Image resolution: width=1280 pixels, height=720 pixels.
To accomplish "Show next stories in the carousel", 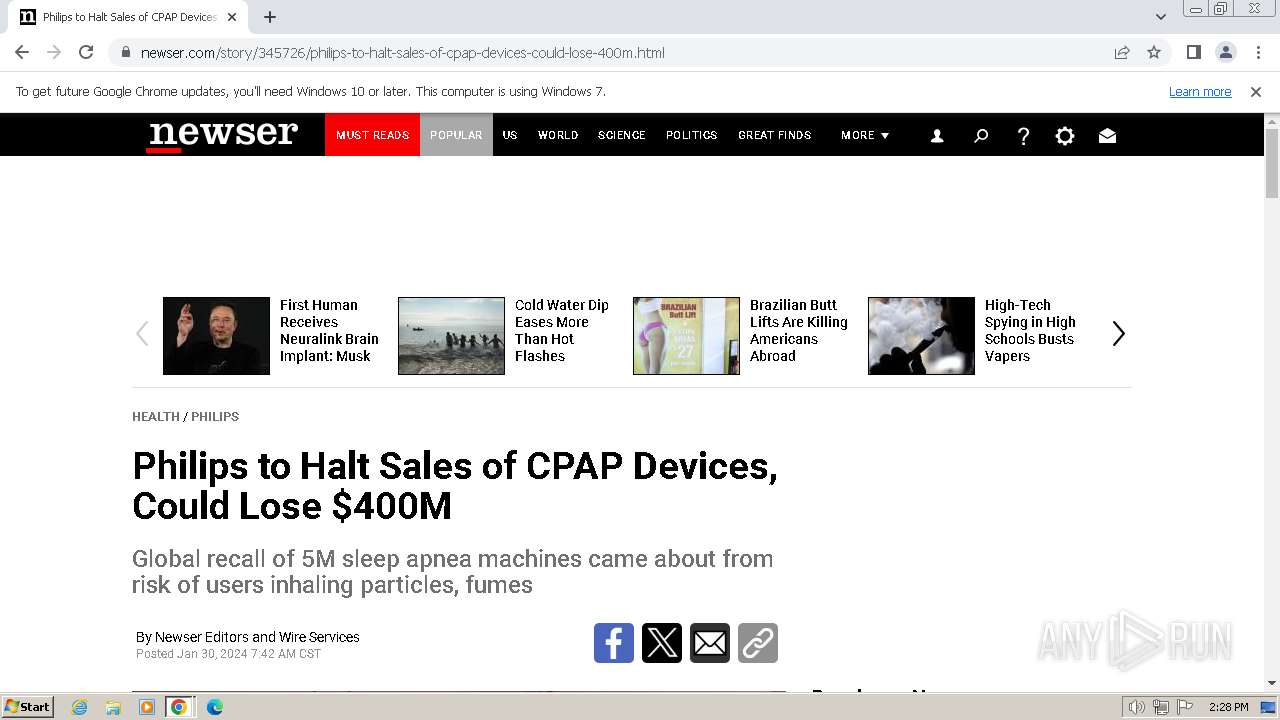I will tap(1119, 334).
